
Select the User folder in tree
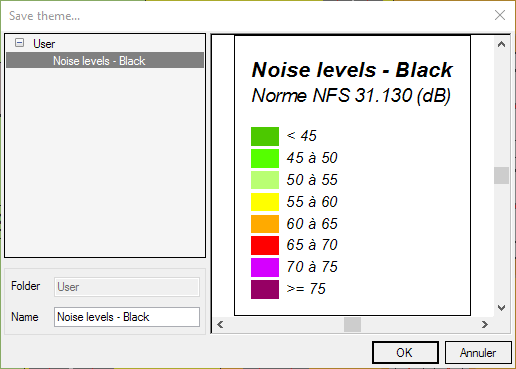pyautogui.click(x=44, y=44)
